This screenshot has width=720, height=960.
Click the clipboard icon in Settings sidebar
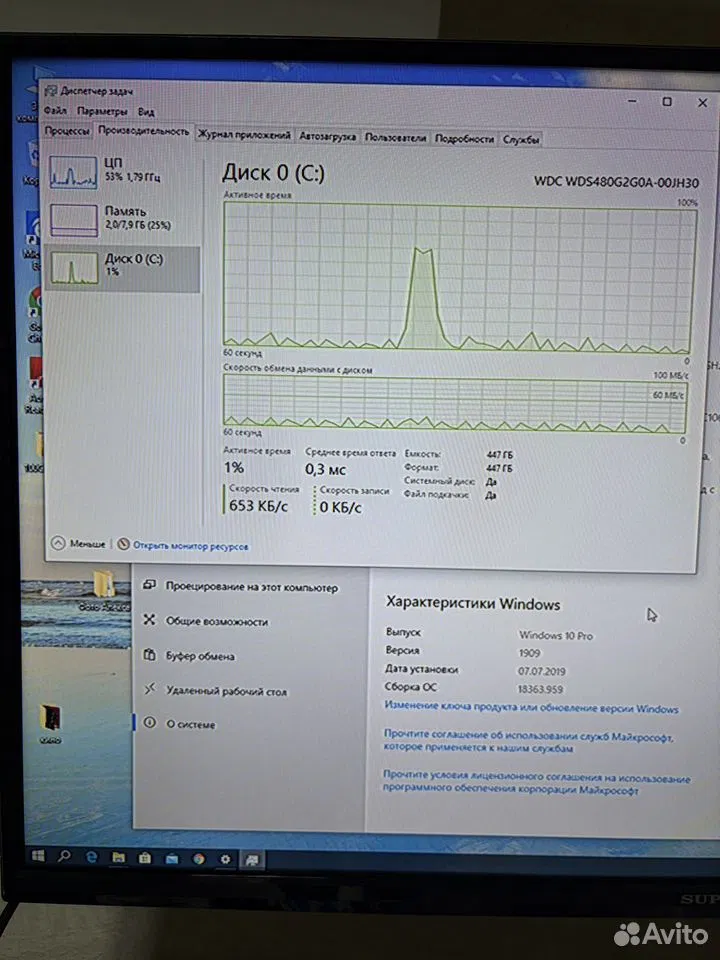[x=149, y=654]
